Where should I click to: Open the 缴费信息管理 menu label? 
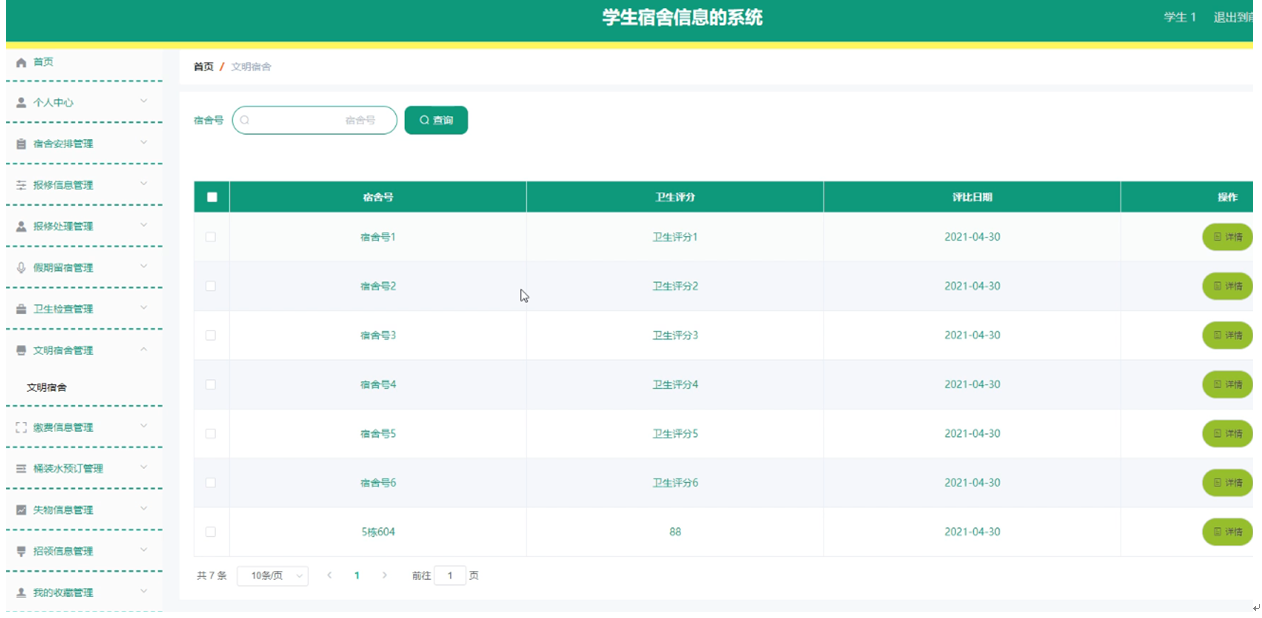tap(63, 427)
